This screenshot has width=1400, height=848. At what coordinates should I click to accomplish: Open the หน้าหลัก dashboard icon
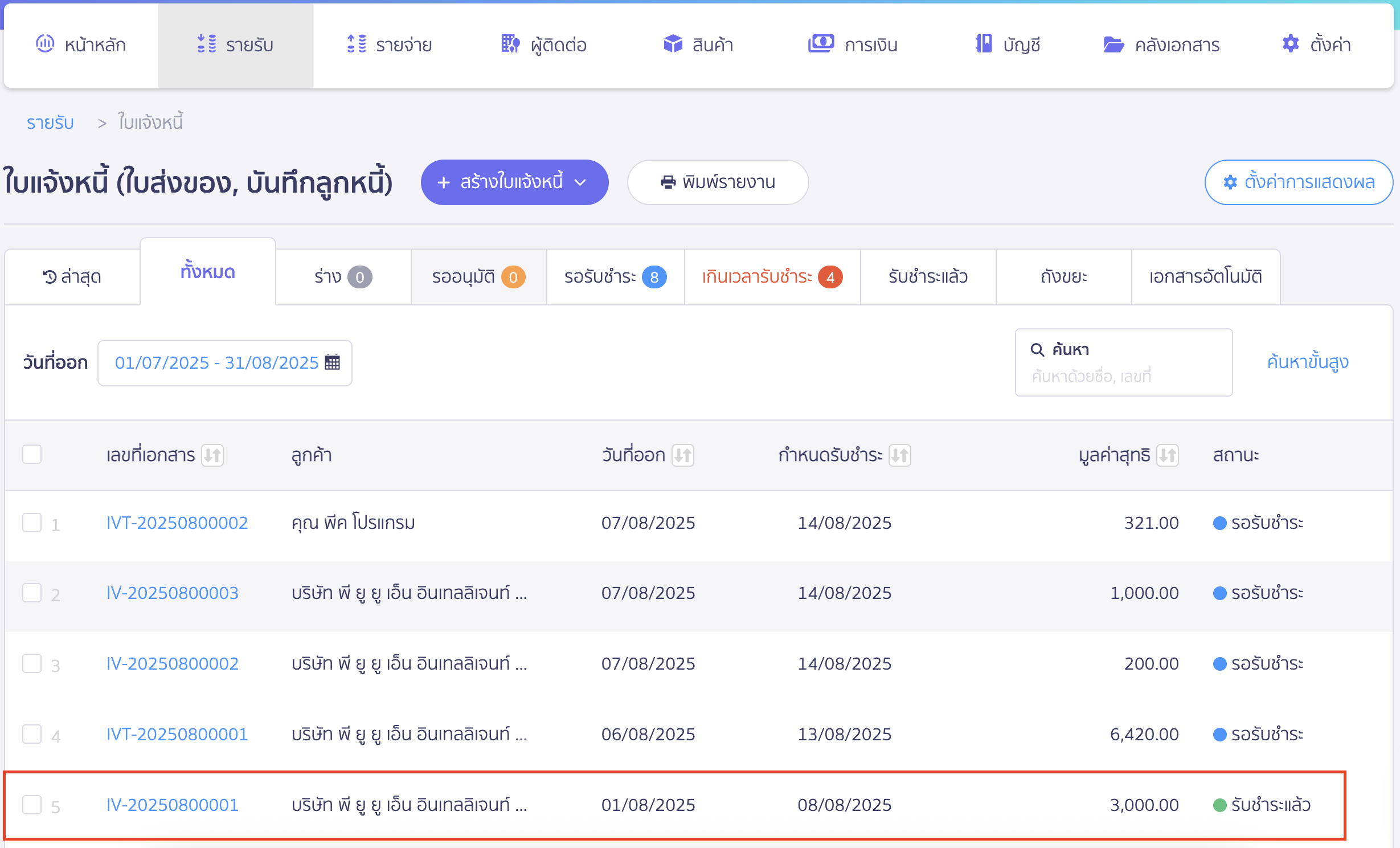(45, 44)
